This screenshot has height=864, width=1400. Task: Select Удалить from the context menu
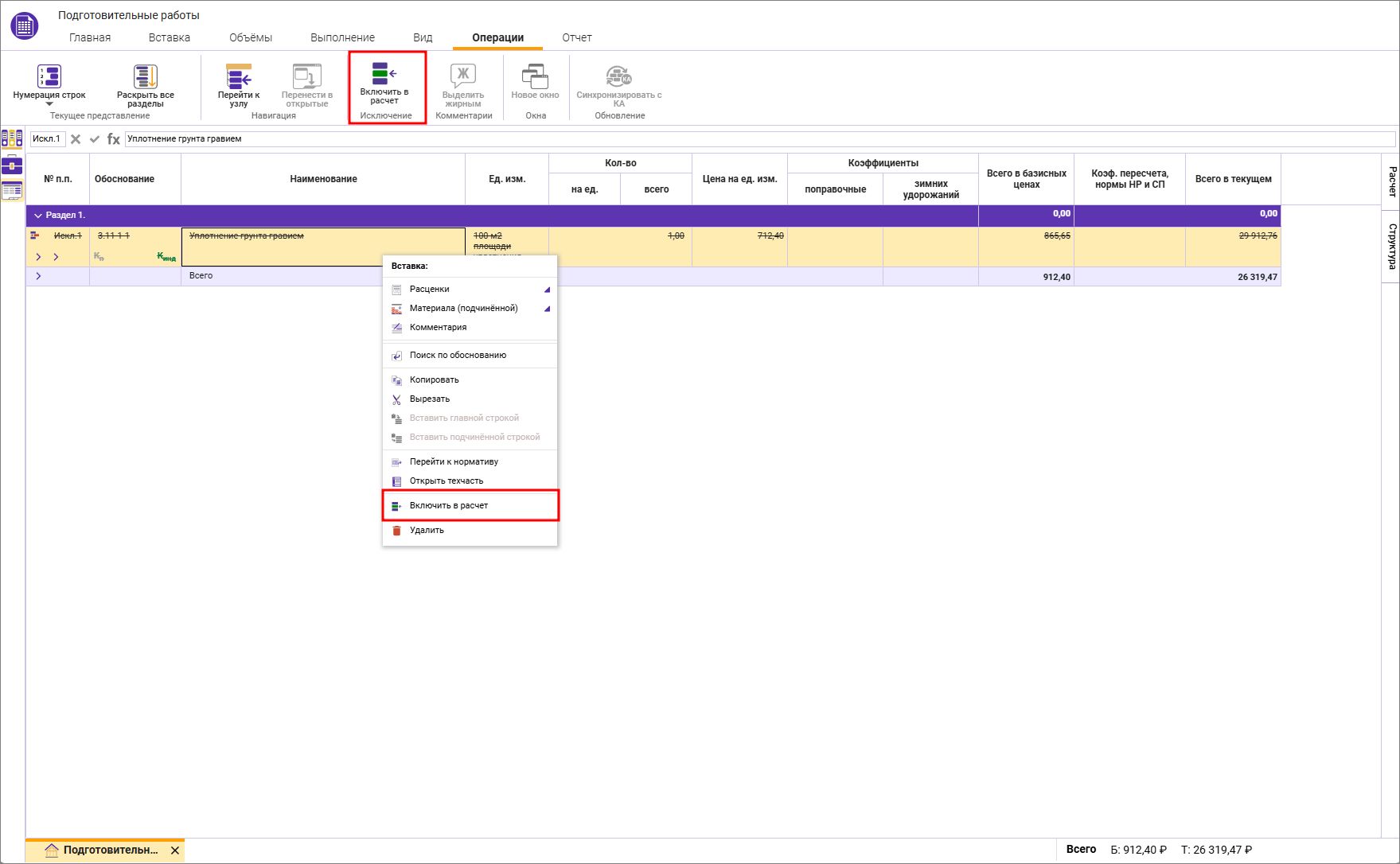point(427,531)
